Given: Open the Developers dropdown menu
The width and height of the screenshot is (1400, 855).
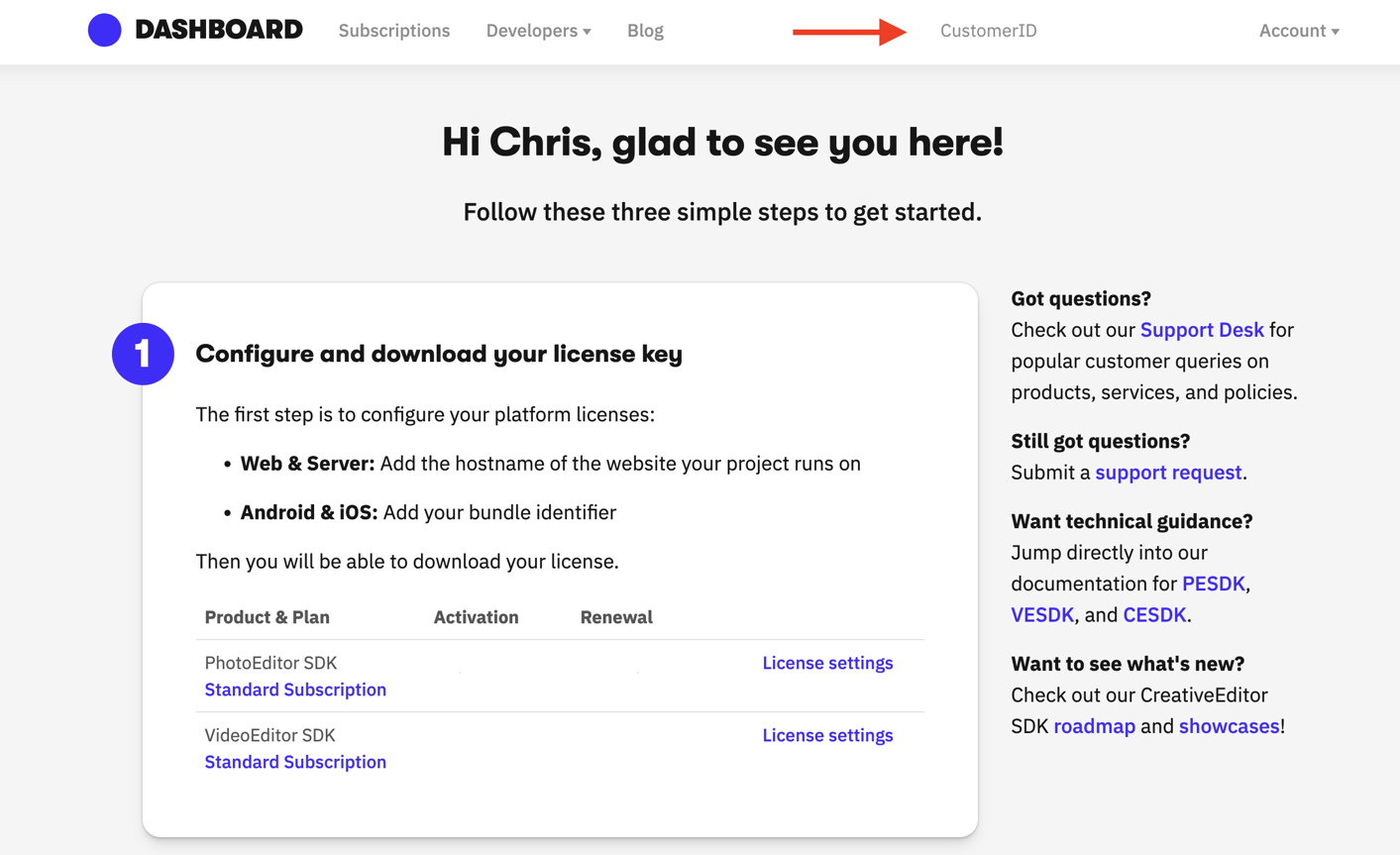Looking at the screenshot, I should (x=531, y=31).
